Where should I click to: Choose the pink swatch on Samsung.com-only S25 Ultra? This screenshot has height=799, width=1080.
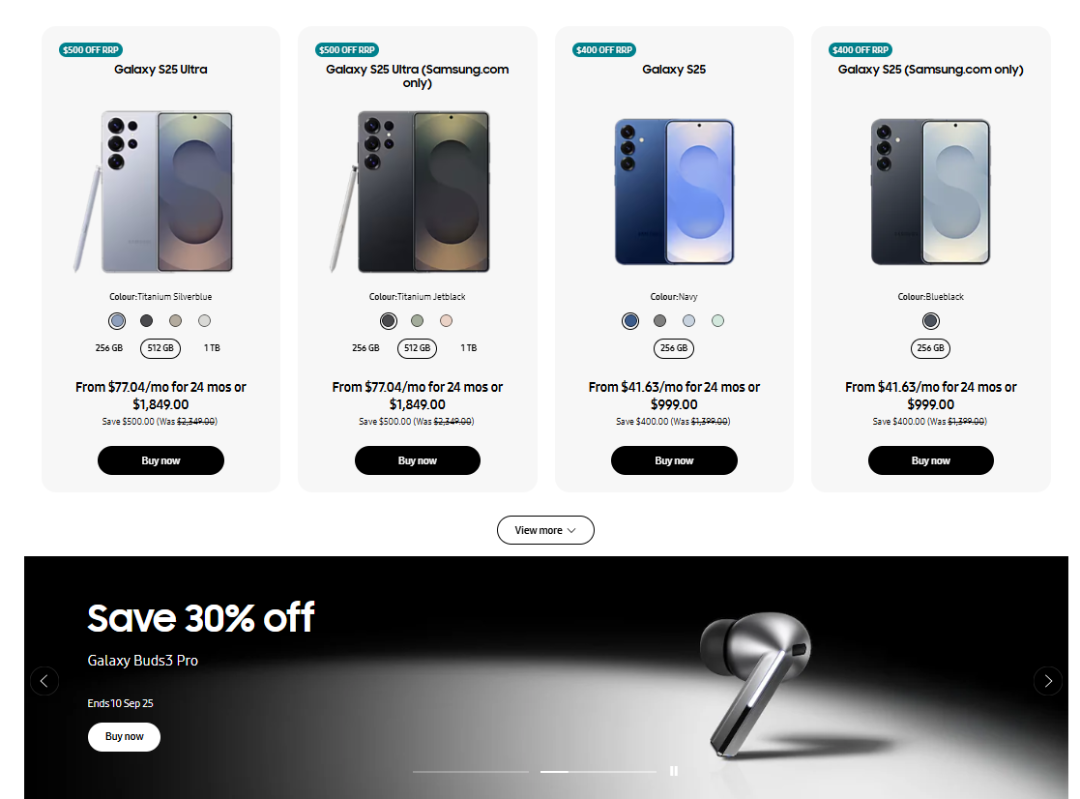click(446, 320)
